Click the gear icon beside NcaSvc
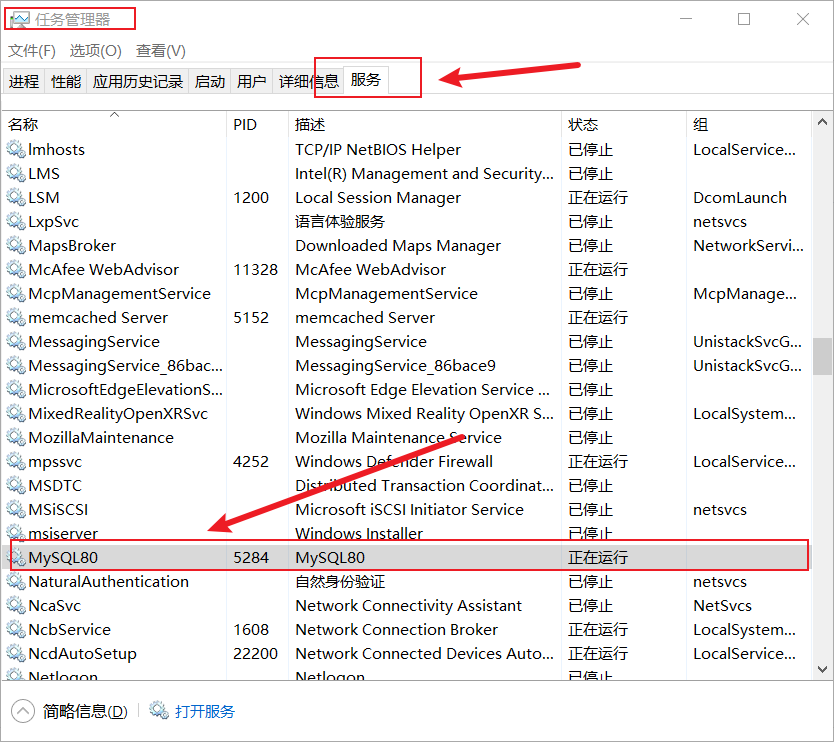 16,605
